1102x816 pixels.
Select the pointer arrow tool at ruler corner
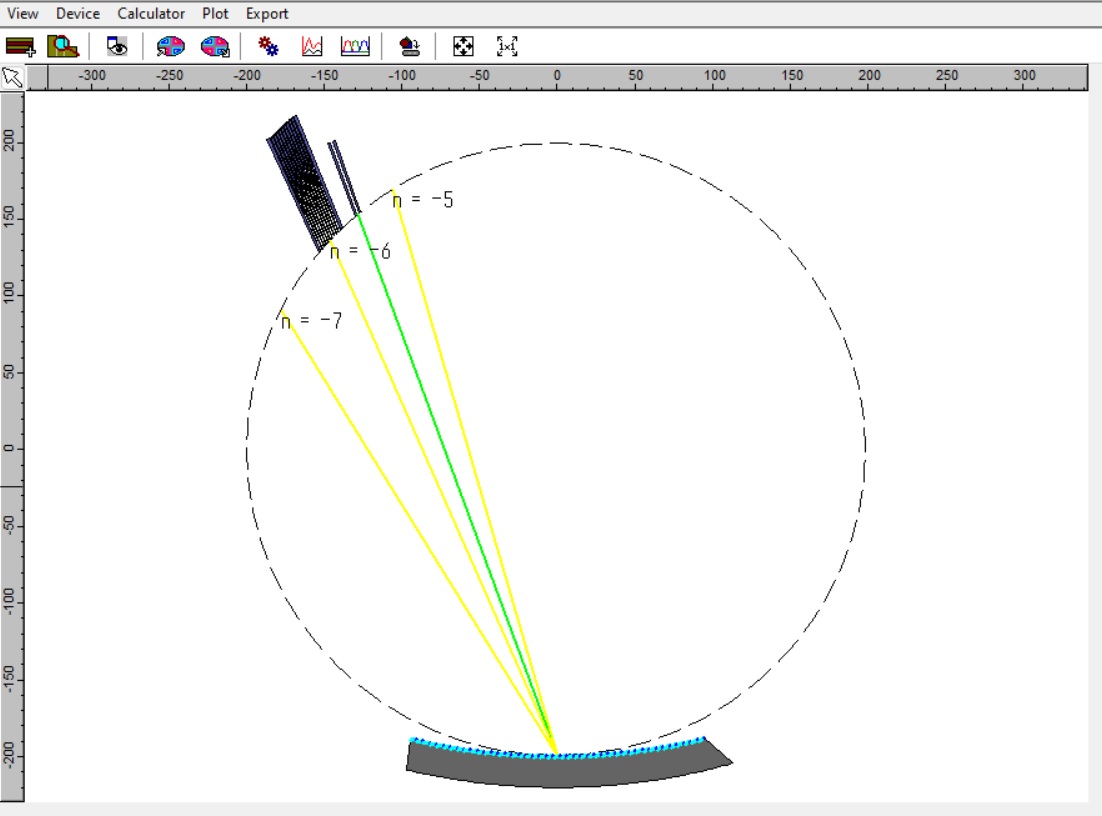click(x=12, y=77)
